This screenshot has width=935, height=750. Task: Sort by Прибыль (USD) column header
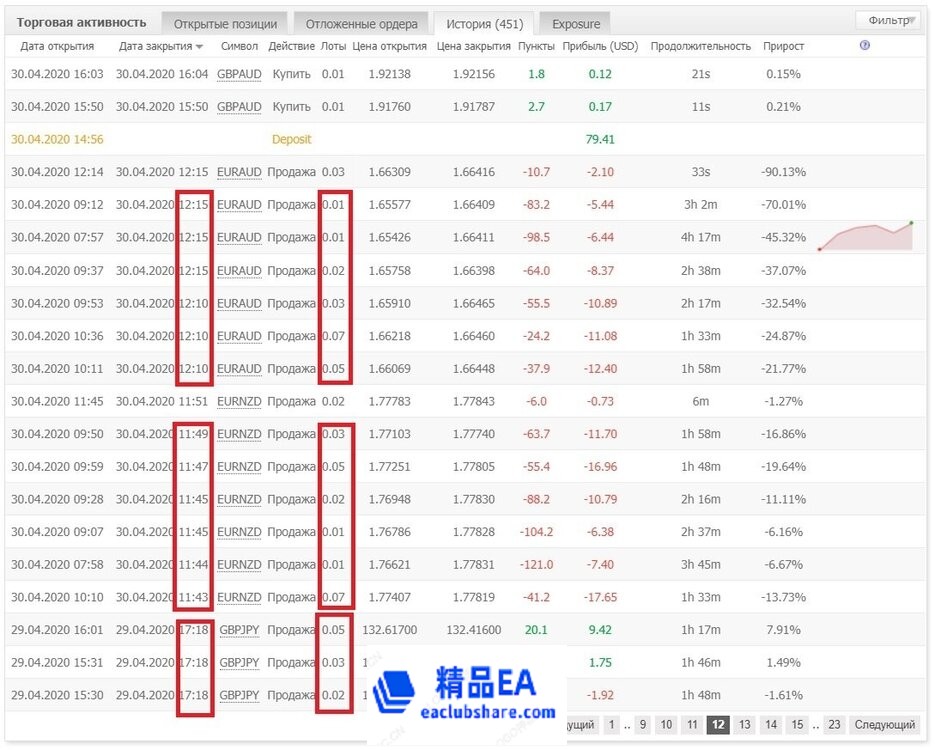(x=600, y=46)
